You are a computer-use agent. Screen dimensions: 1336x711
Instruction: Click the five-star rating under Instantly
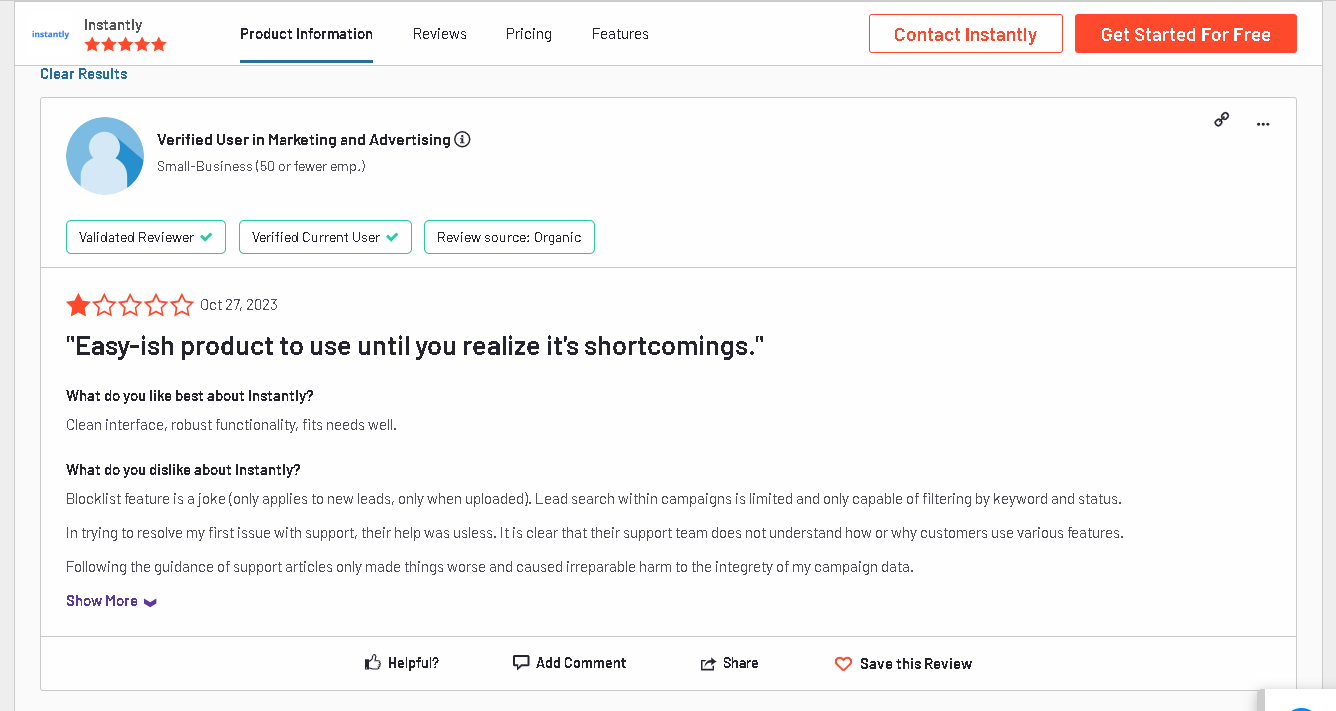[x=125, y=44]
